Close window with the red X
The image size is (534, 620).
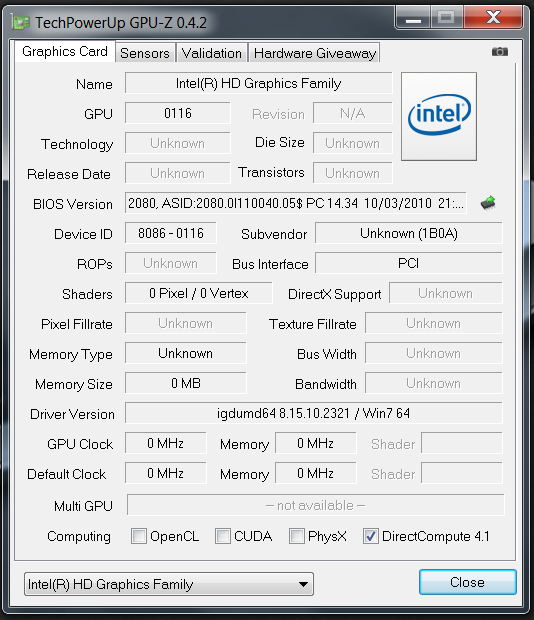click(x=493, y=18)
